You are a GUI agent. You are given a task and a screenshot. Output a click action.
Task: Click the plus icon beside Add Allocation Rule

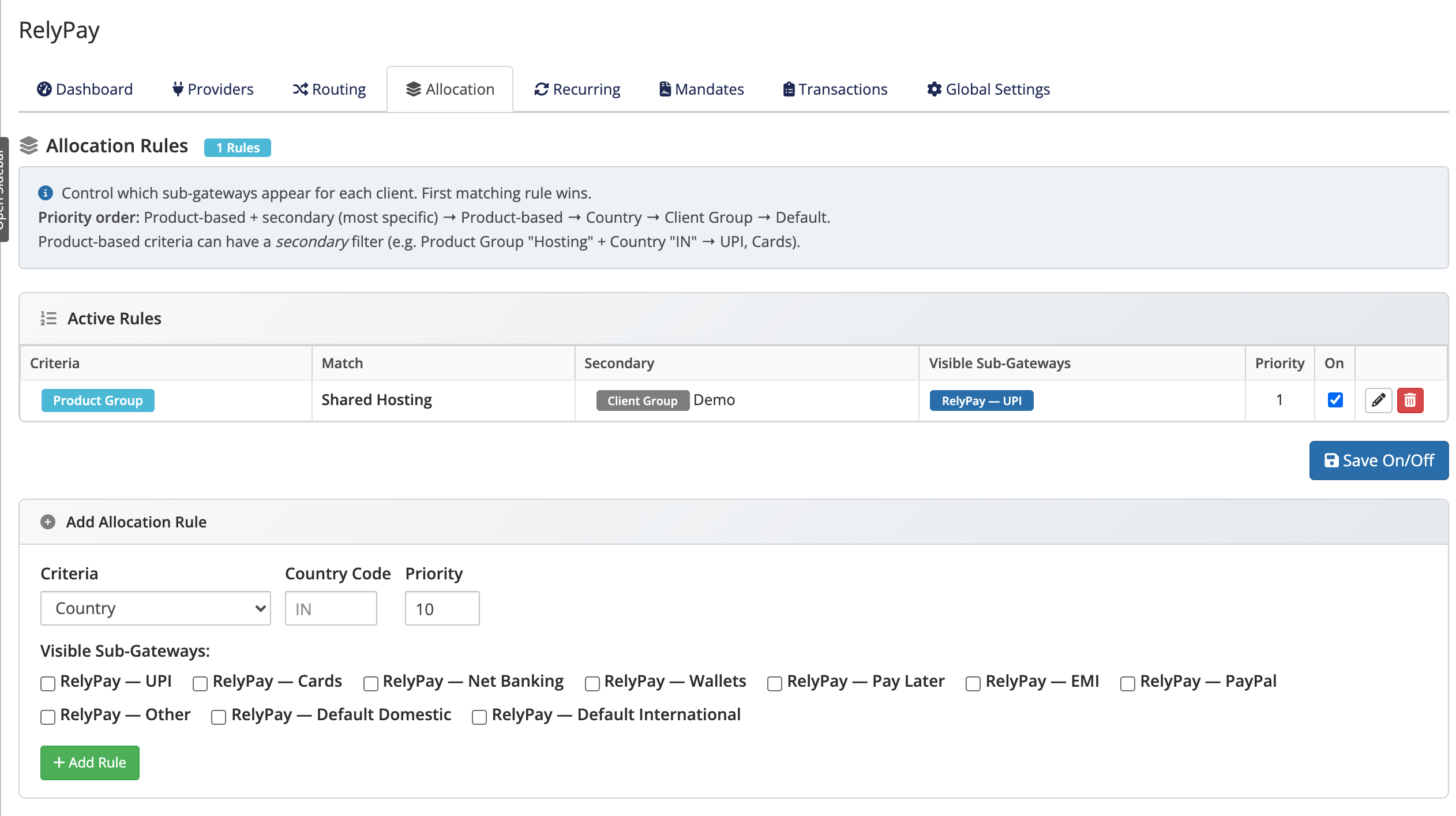48,522
